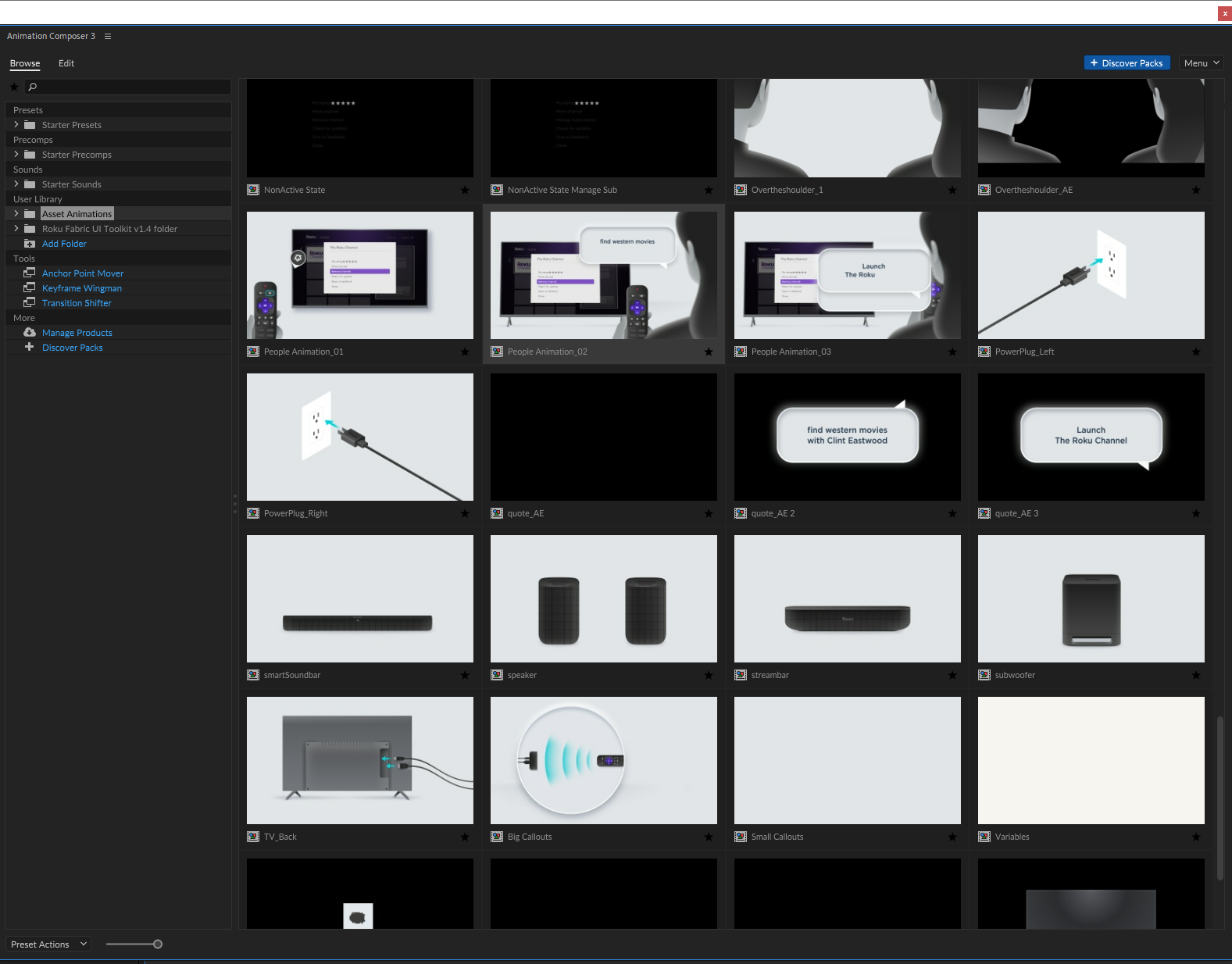The image size is (1232, 964).
Task: Open the Preset Actions dropdown
Action: (x=48, y=944)
